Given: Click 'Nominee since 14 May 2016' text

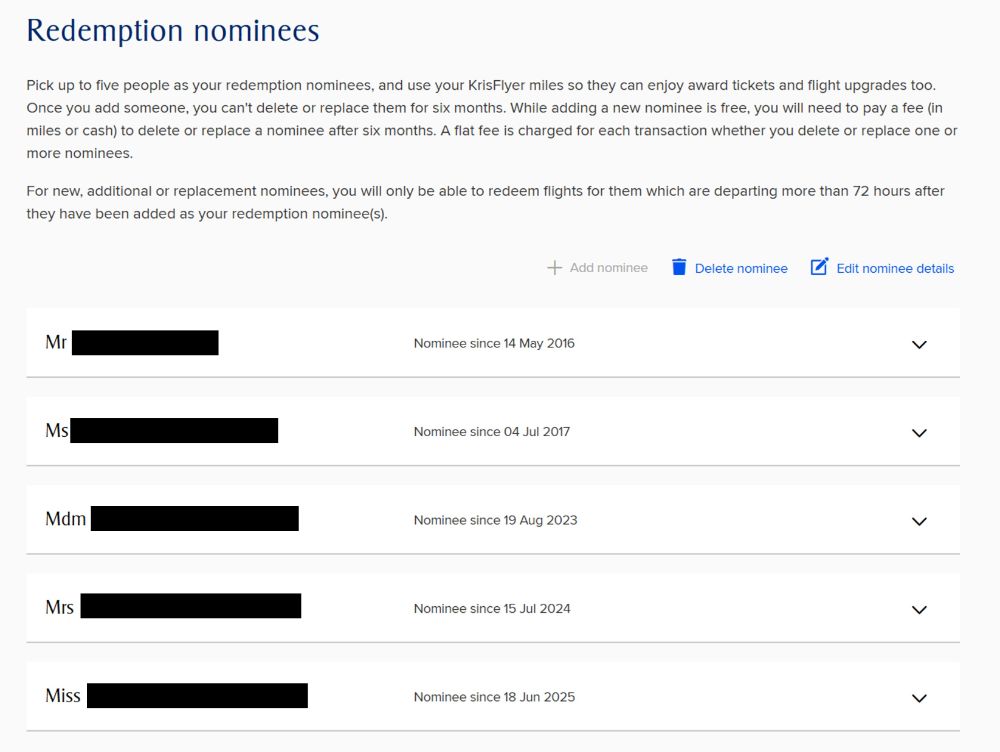Looking at the screenshot, I should tap(494, 344).
